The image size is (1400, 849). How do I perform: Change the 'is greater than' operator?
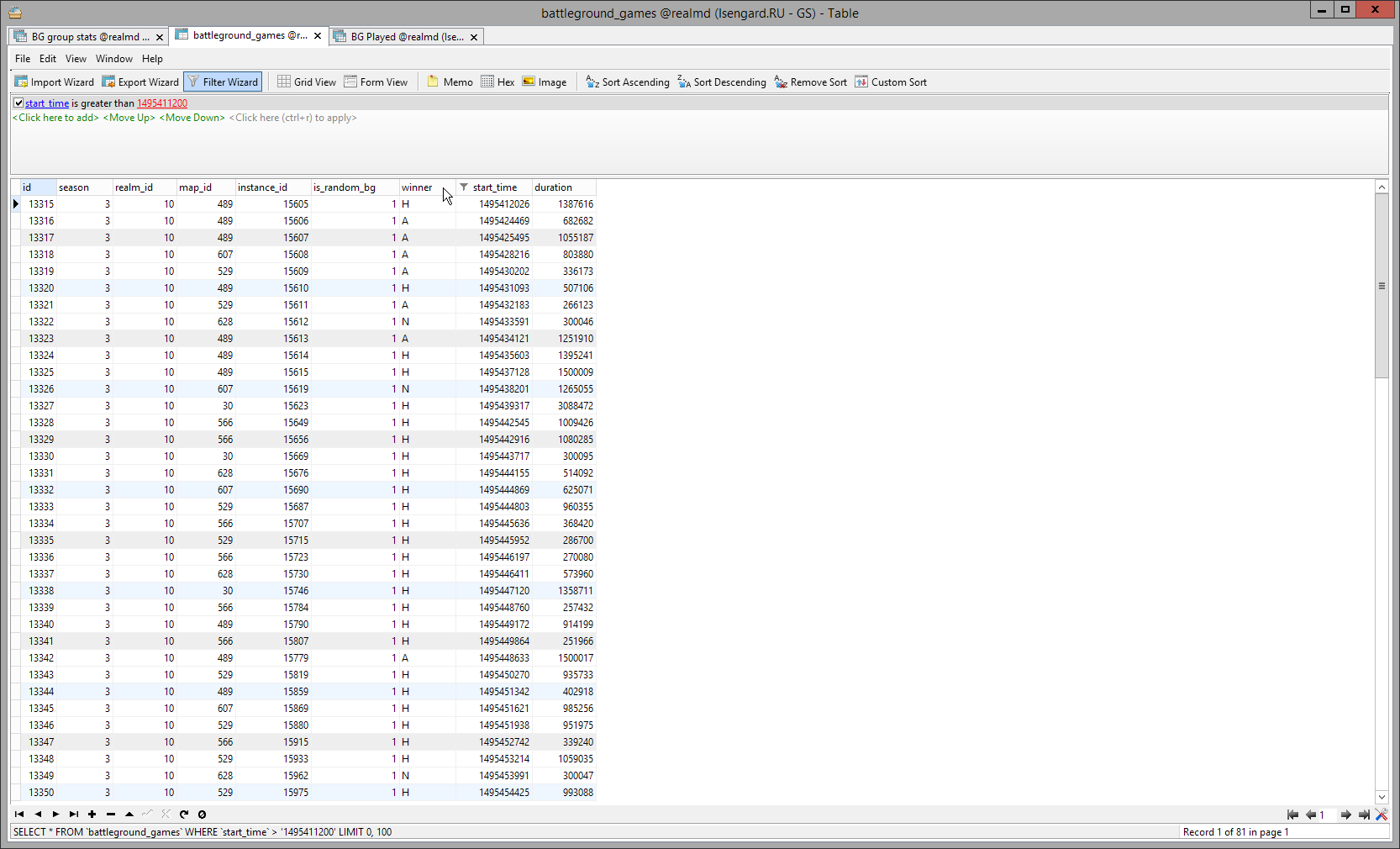[103, 103]
